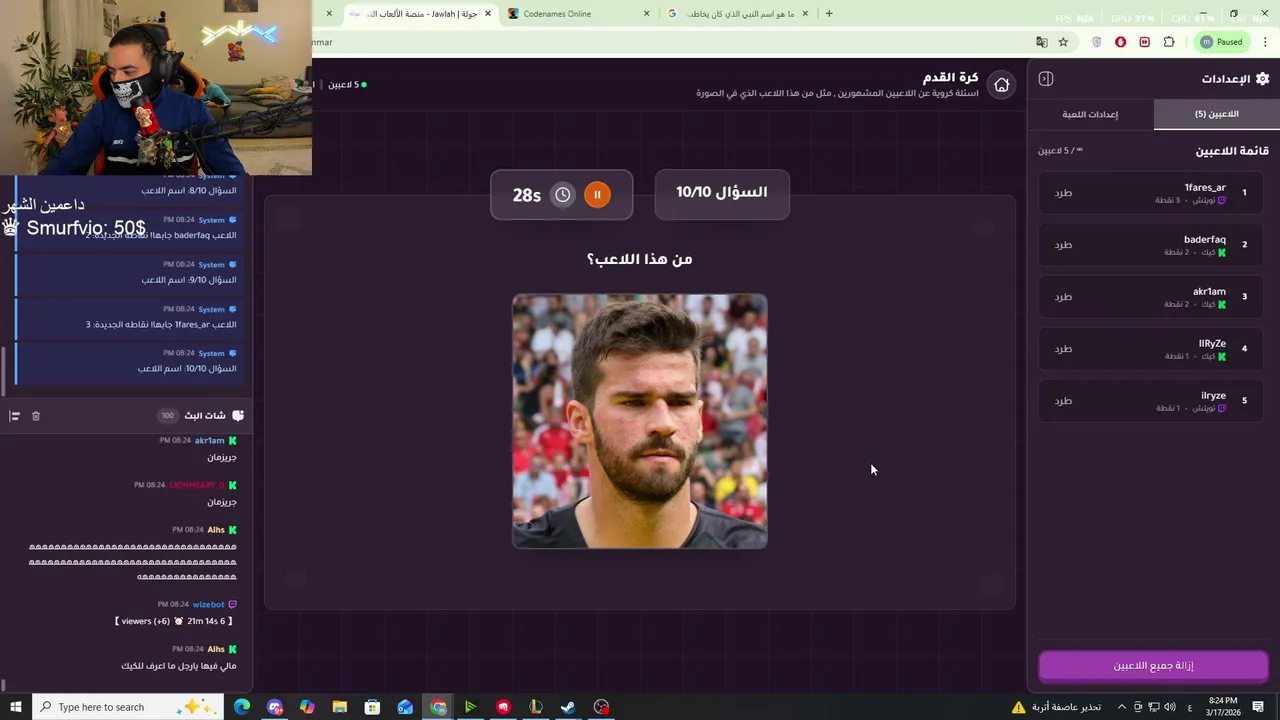Click the grey shield extension icon

coord(1097,42)
